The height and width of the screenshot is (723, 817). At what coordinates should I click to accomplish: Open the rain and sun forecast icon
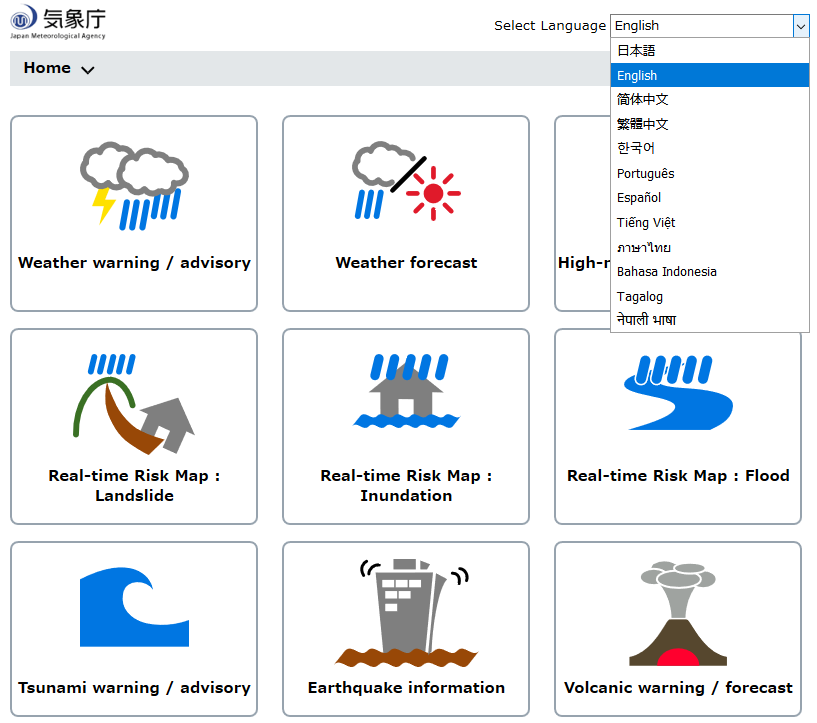pos(406,182)
